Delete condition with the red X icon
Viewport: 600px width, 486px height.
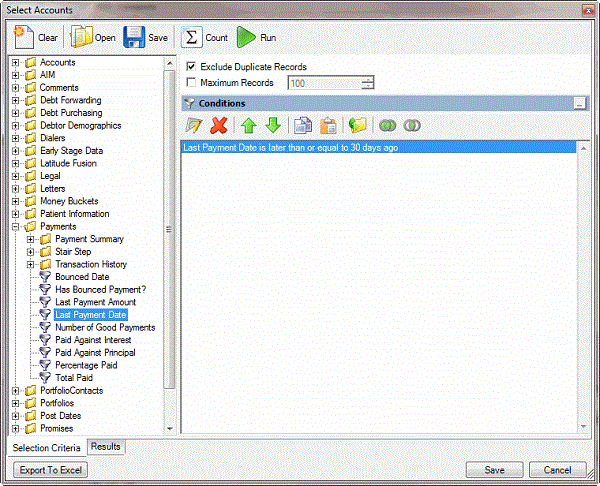click(220, 125)
